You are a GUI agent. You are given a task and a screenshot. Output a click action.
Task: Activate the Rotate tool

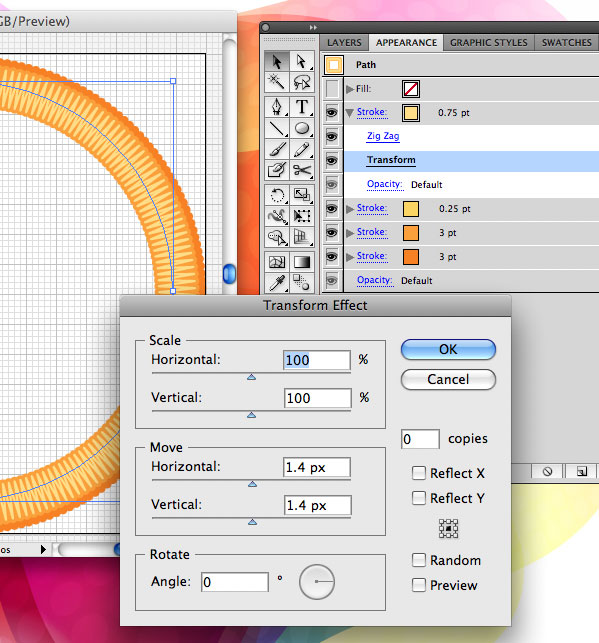[x=277, y=195]
